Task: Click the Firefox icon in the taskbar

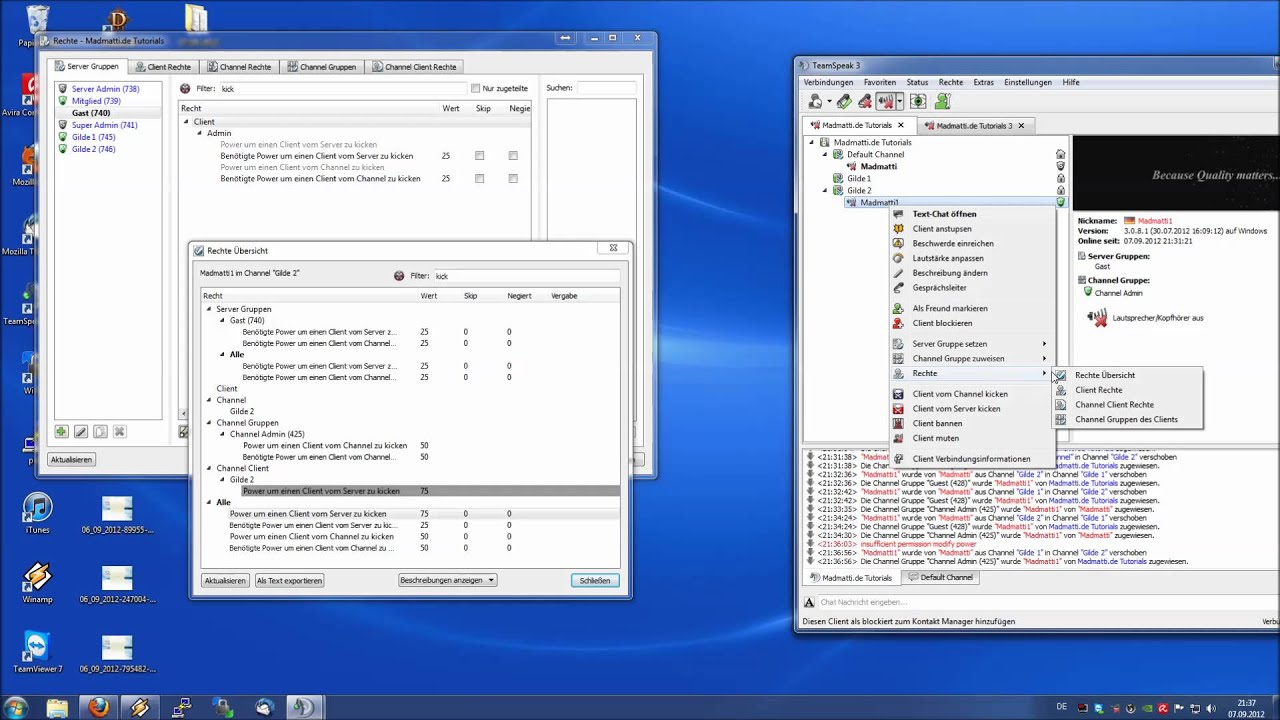Action: click(x=98, y=707)
